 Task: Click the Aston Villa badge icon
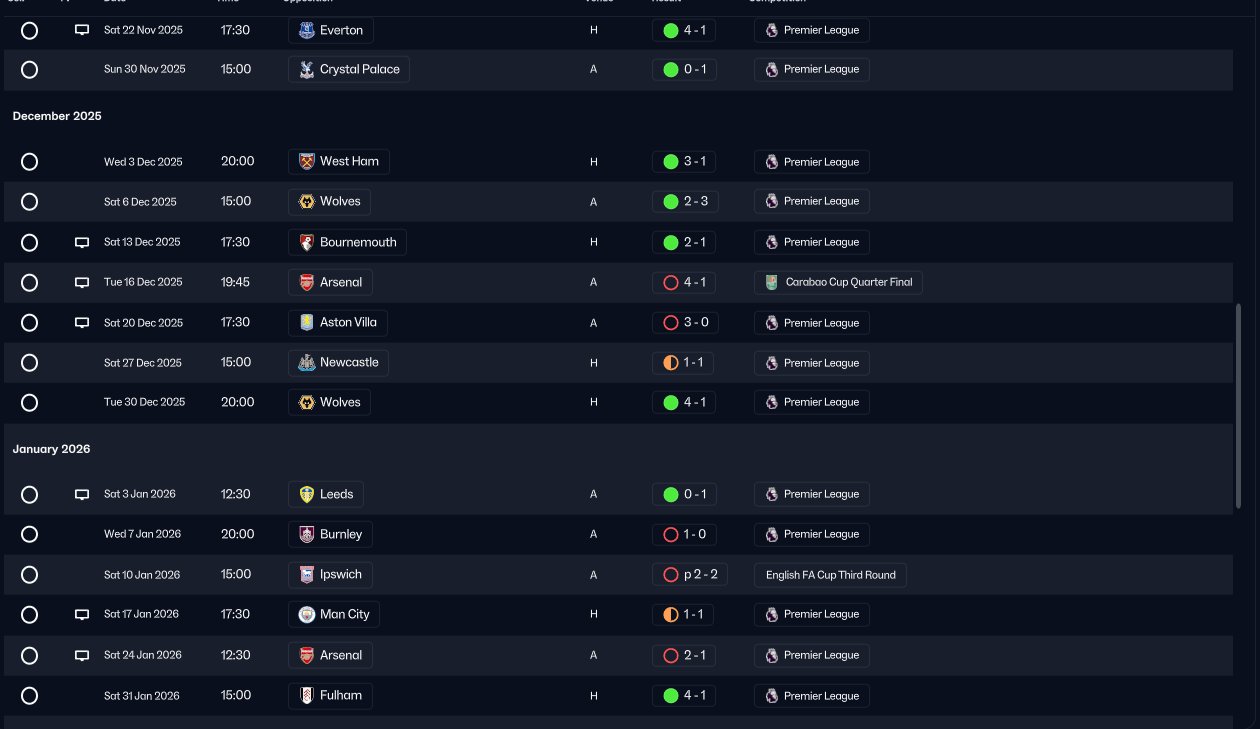[x=306, y=322]
